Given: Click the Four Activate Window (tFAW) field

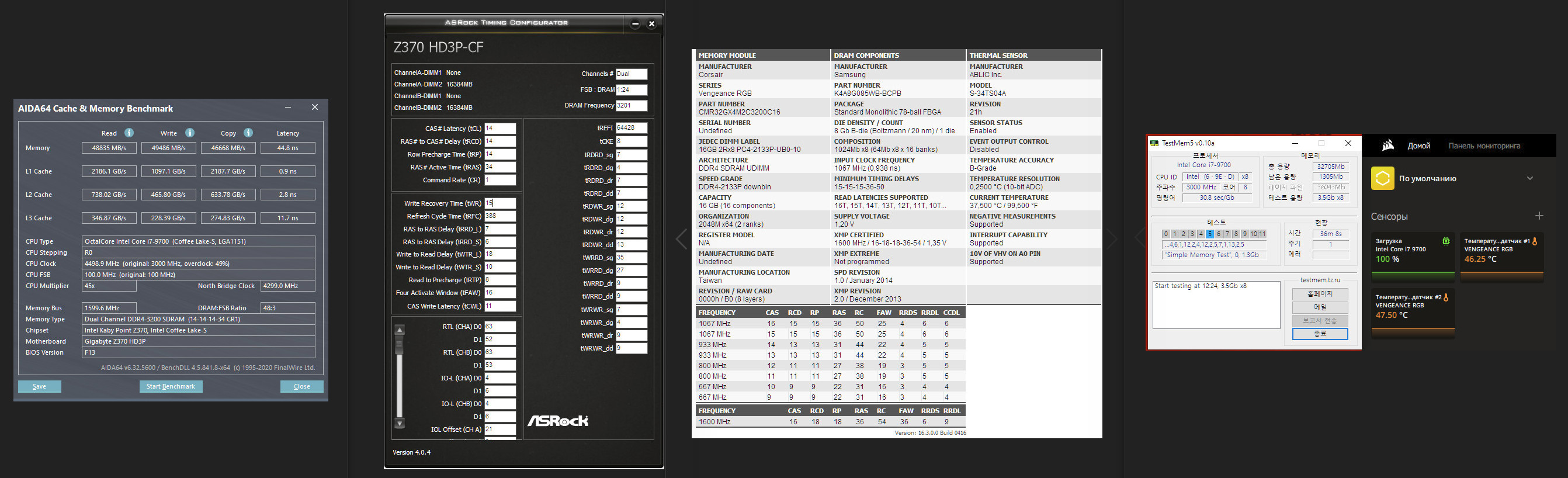Looking at the screenshot, I should pos(499,293).
